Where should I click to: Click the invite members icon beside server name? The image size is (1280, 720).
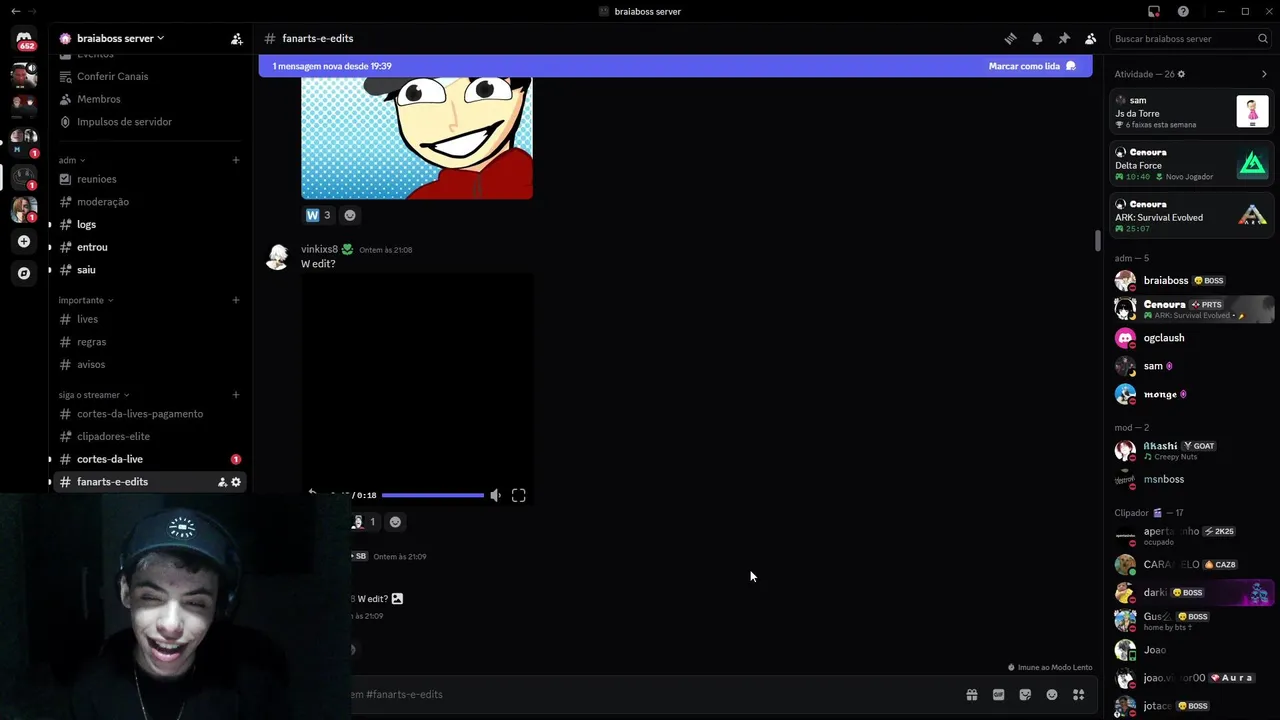pos(237,39)
